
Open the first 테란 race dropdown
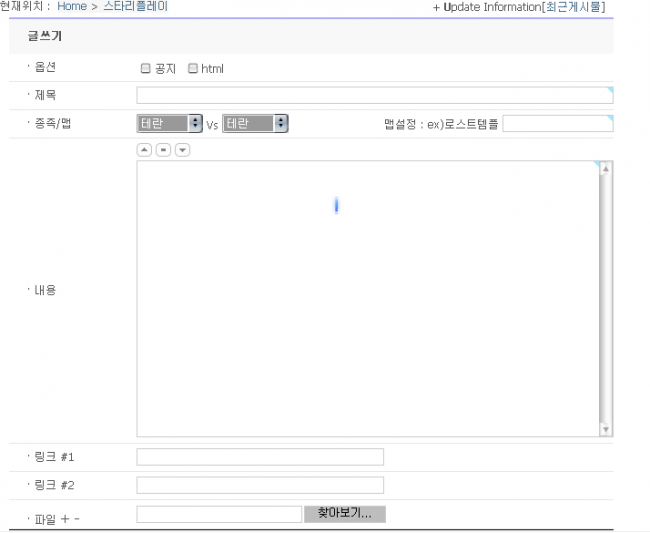click(169, 124)
